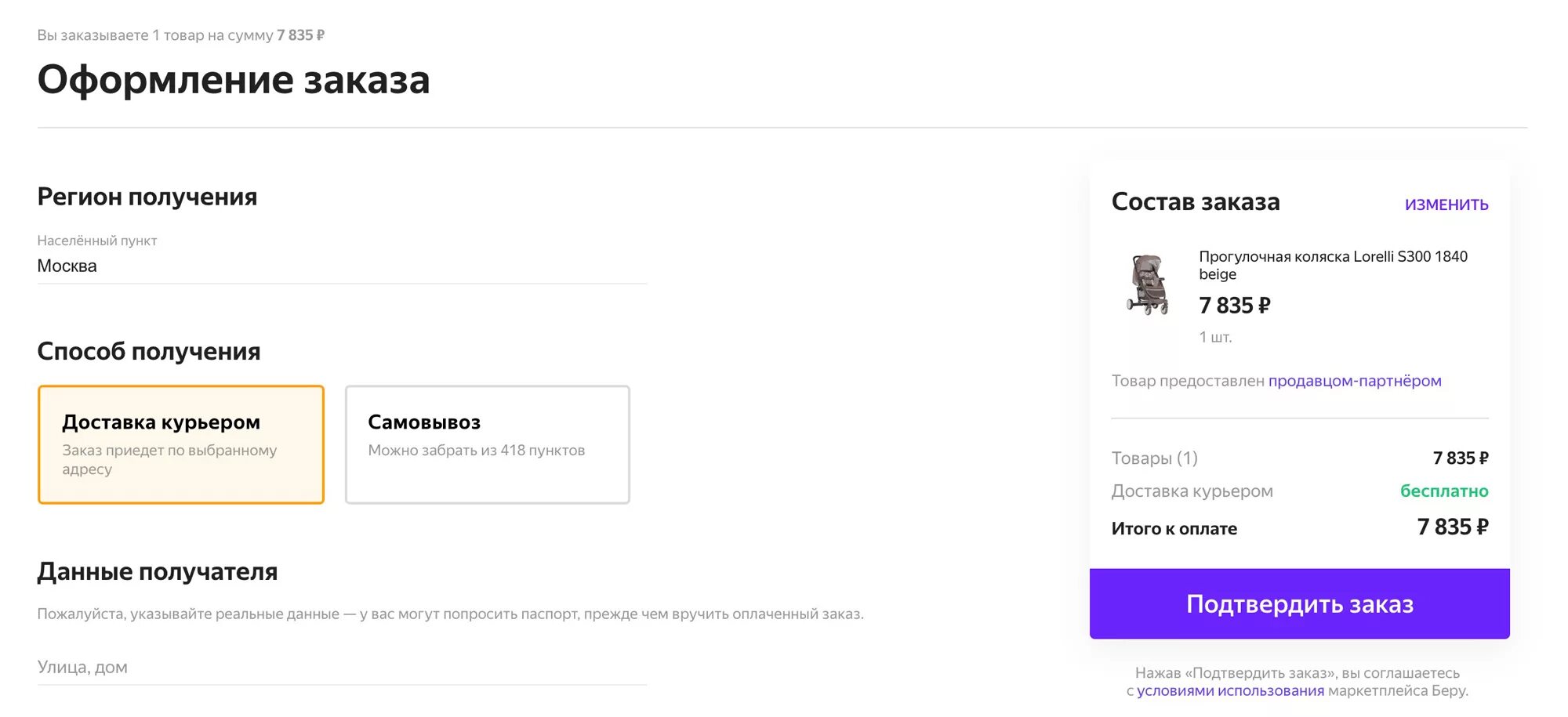The image size is (1568, 717).
Task: Click the "ИЗМЕНИТЬ" link in order summary
Action: coord(1446,205)
